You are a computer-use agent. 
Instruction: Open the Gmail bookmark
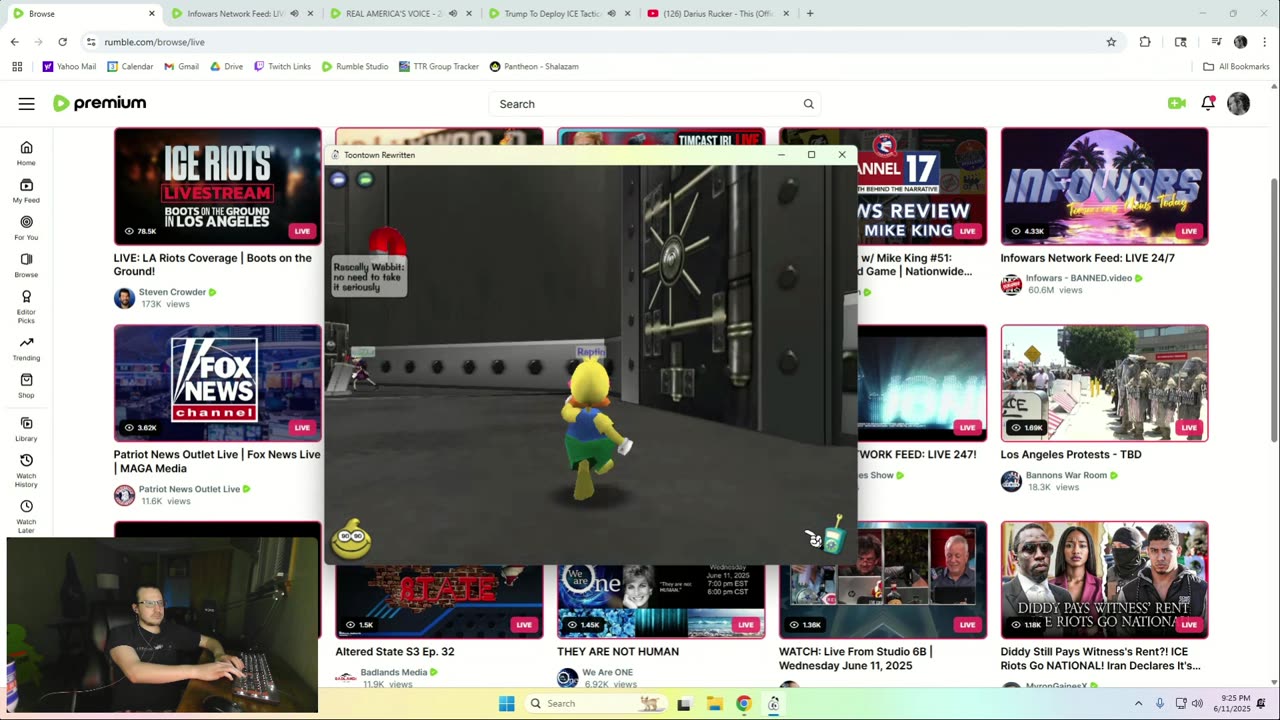(181, 66)
